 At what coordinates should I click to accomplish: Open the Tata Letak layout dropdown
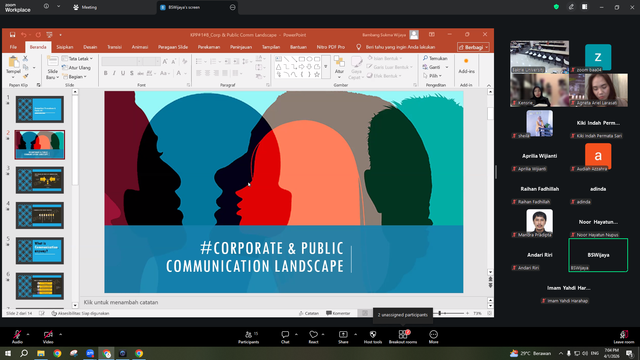coord(77,59)
